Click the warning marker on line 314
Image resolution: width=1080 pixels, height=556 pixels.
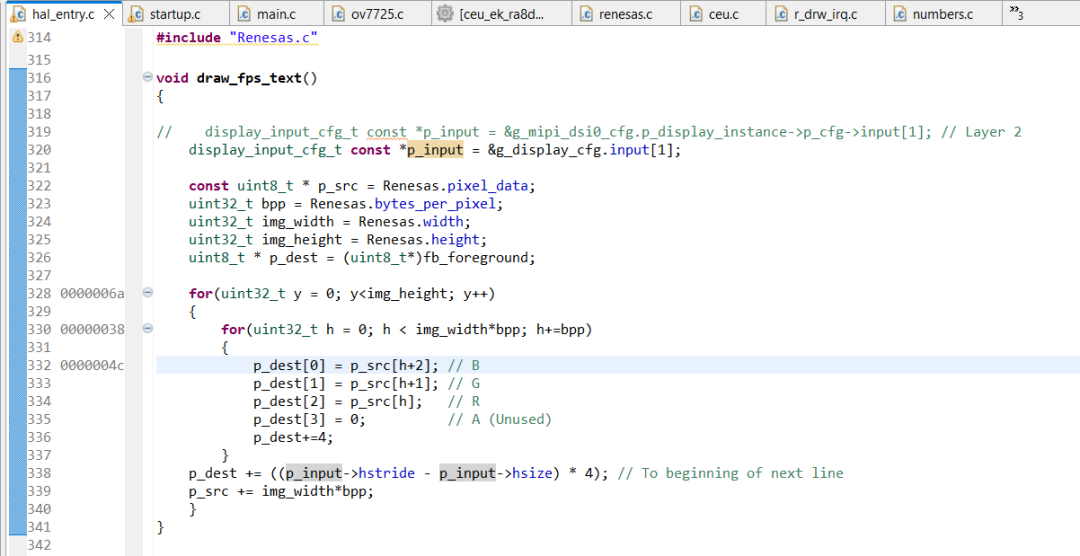click(x=18, y=37)
